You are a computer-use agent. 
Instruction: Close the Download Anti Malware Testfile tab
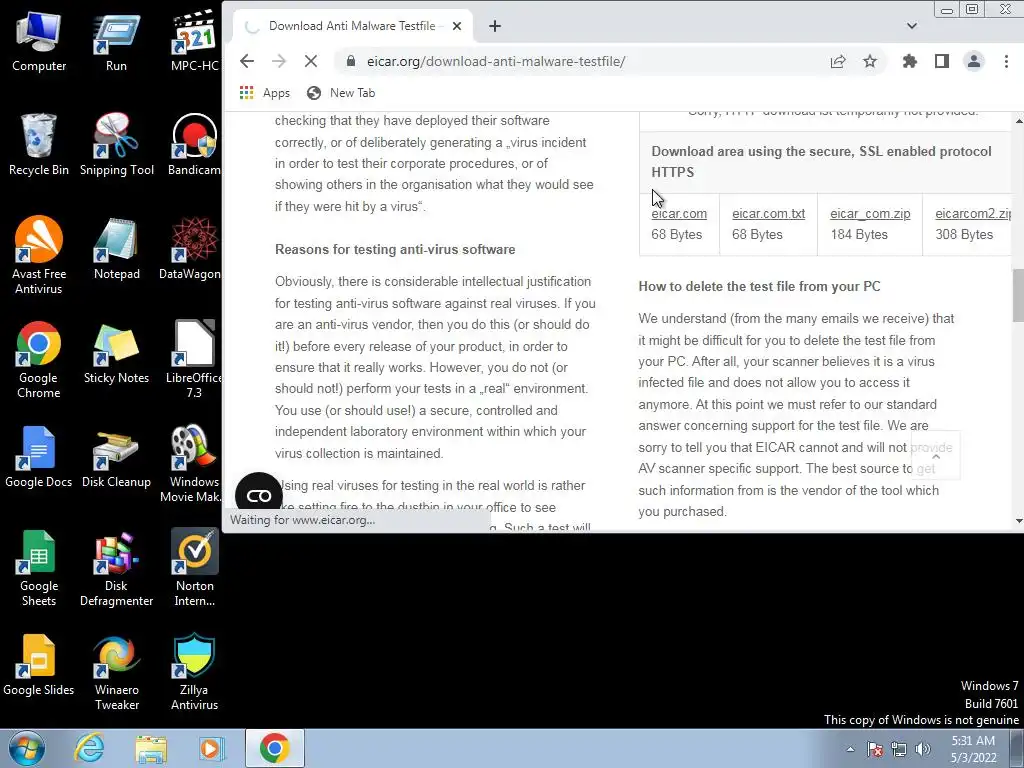coord(457,26)
